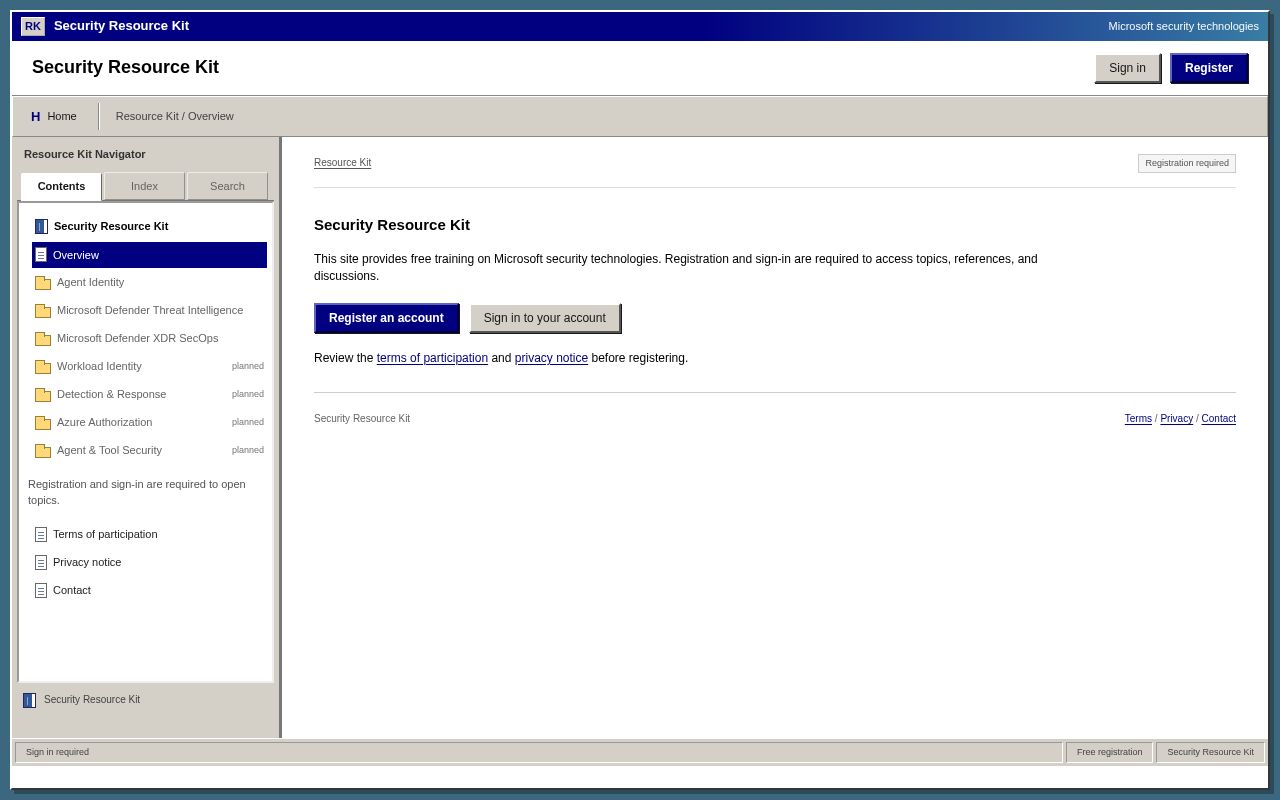Click planned tag on Agent & Tool Security row

coord(248,450)
